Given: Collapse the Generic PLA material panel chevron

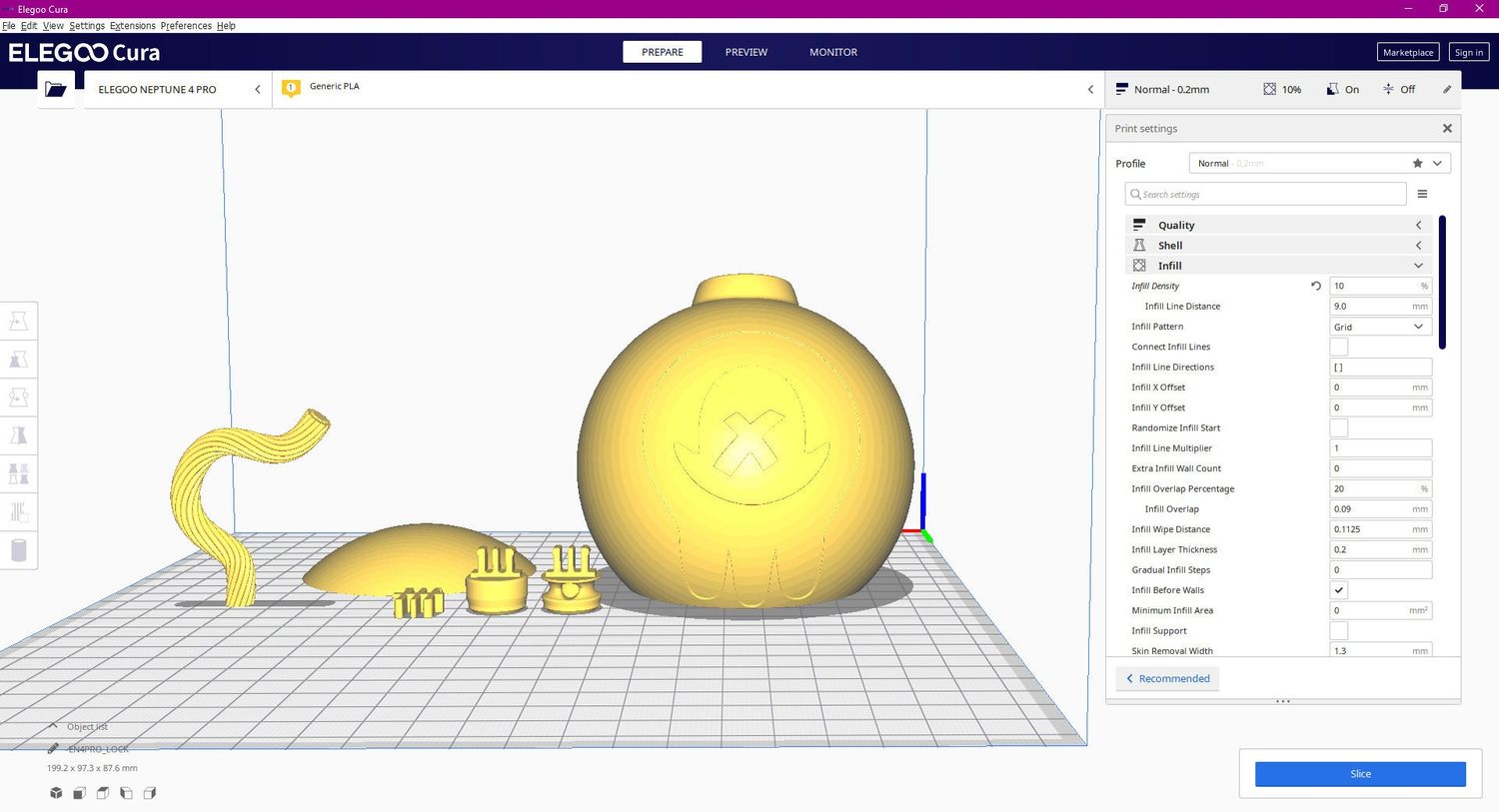Looking at the screenshot, I should (x=1090, y=89).
